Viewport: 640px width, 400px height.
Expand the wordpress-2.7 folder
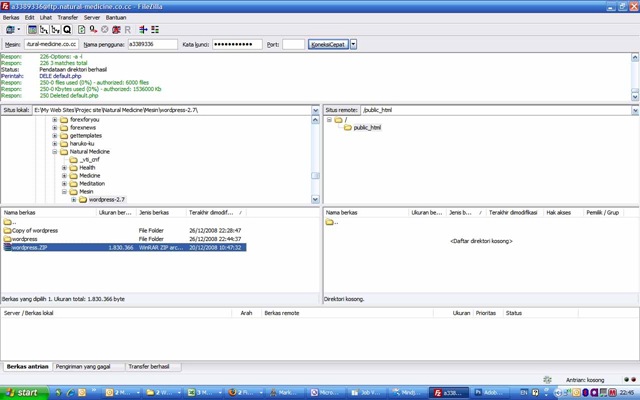pyautogui.click(x=73, y=200)
